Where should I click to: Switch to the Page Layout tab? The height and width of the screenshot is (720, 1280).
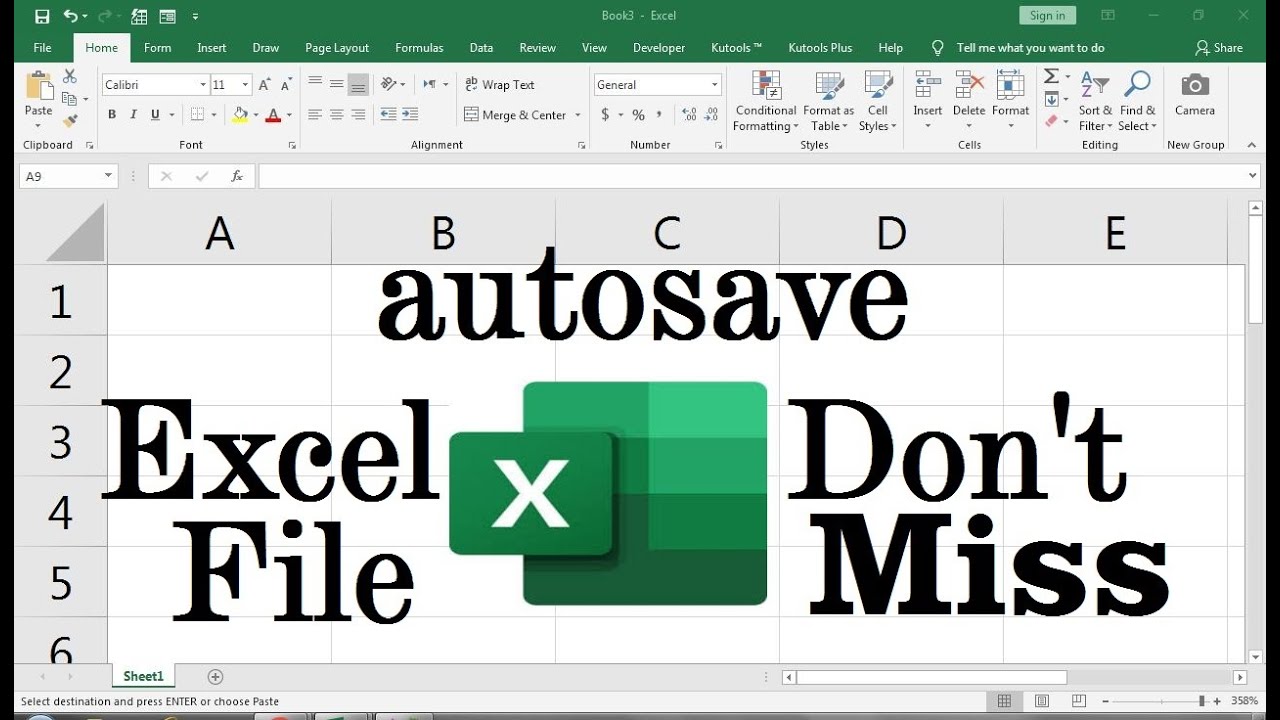(x=337, y=47)
